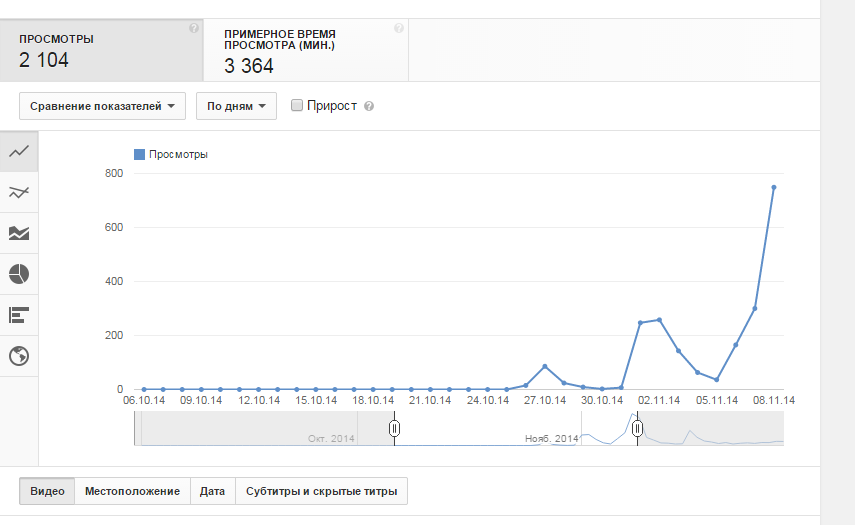
Task: Click the left range slider handle
Action: (x=394, y=429)
